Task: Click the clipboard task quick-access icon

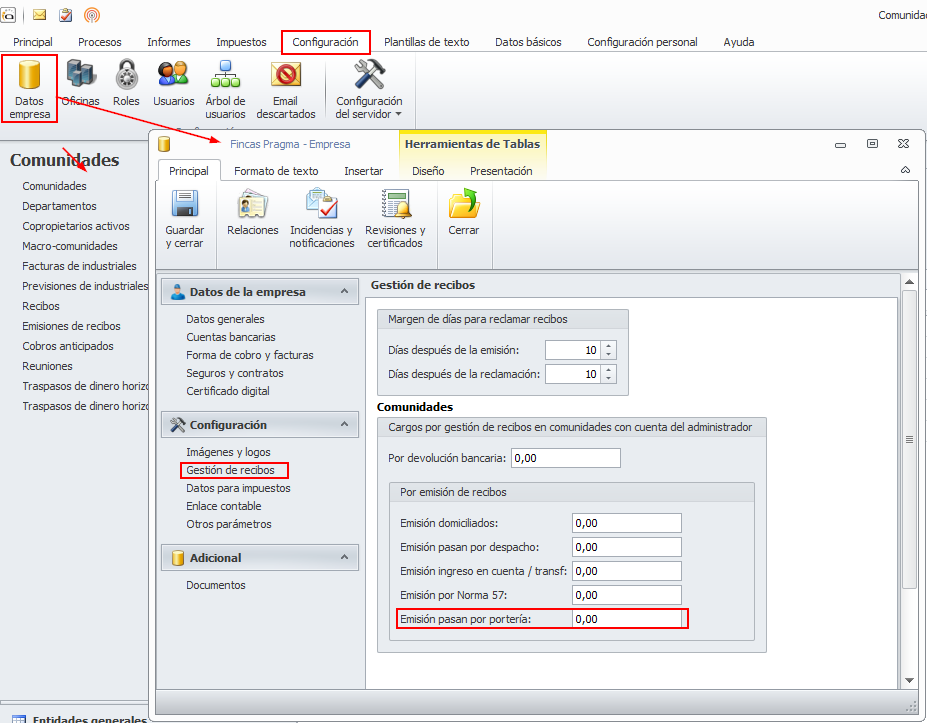Action: [x=66, y=15]
